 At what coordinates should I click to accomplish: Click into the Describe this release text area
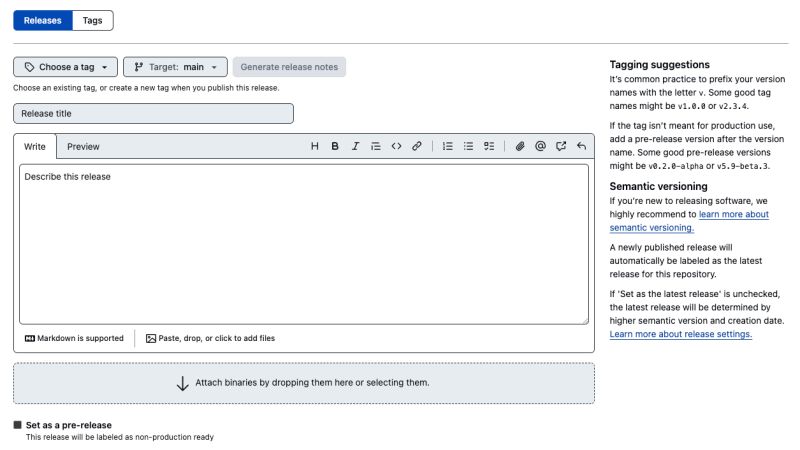click(304, 244)
